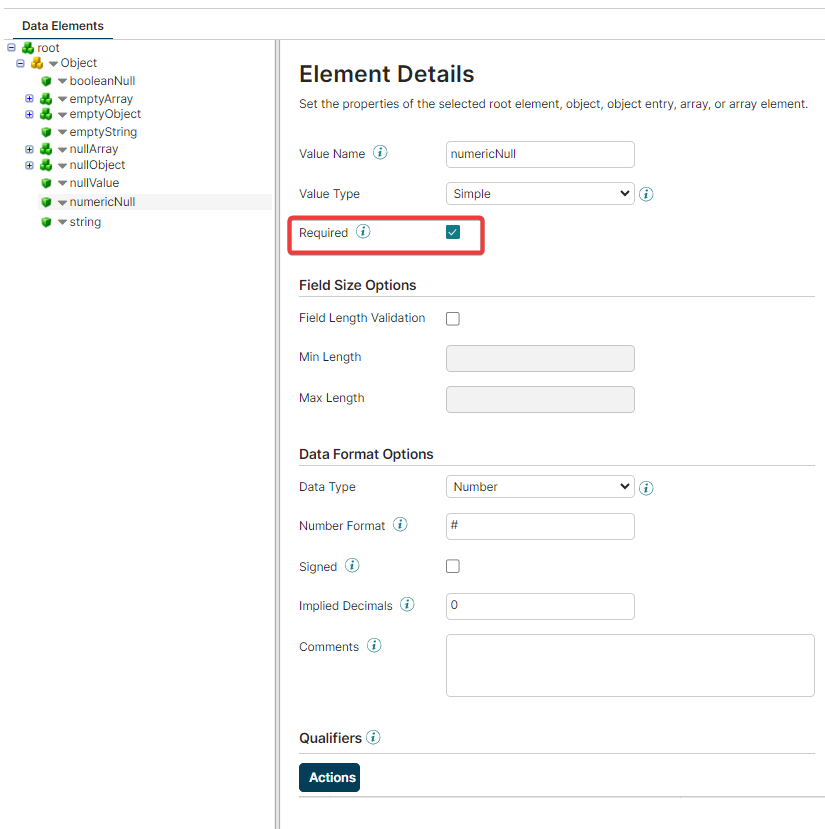The height and width of the screenshot is (829, 825).
Task: Click the info icon beside Value Name
Action: pos(380,153)
